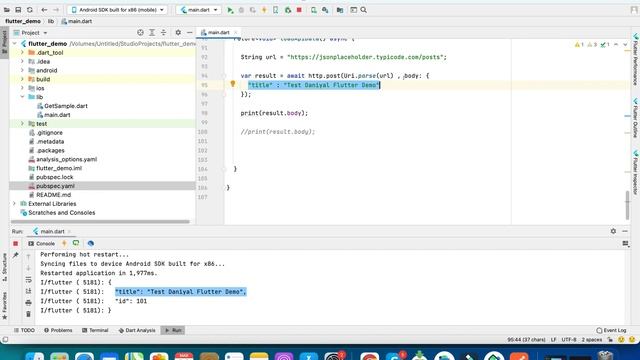640x360 pixels.
Task: Toggle soft-wrap icon in console sidebar
Action: click(28, 280)
